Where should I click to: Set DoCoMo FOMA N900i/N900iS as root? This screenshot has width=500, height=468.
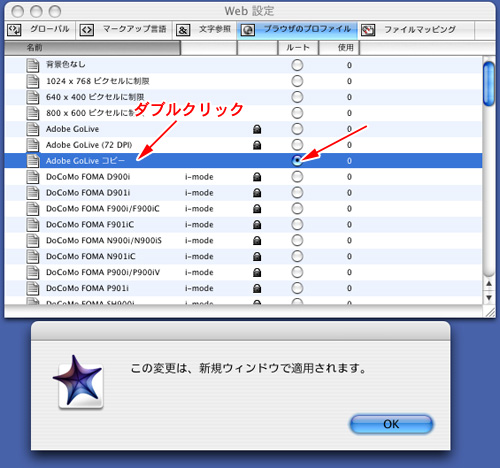297,240
